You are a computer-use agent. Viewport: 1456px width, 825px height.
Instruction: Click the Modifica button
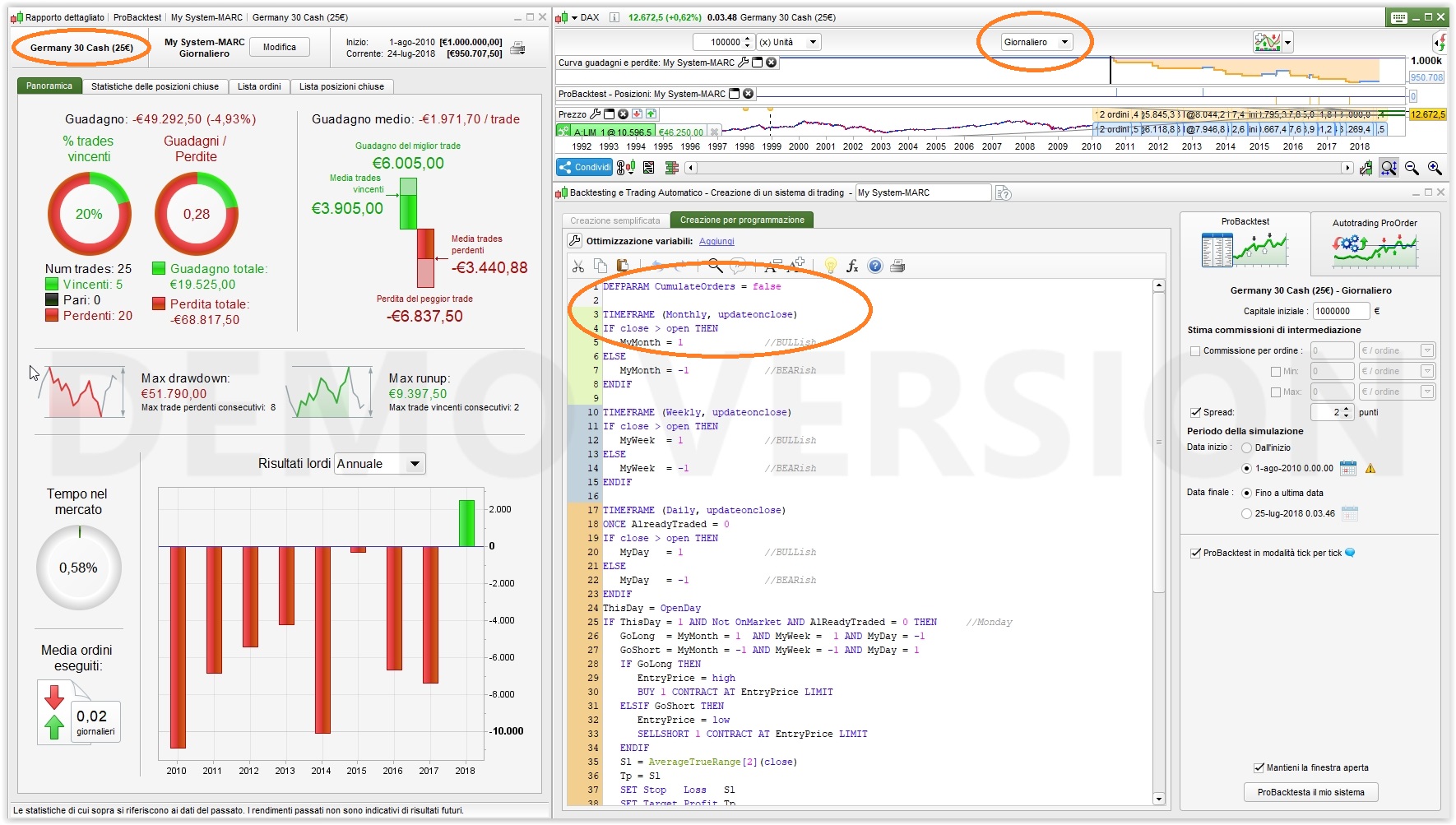click(280, 48)
